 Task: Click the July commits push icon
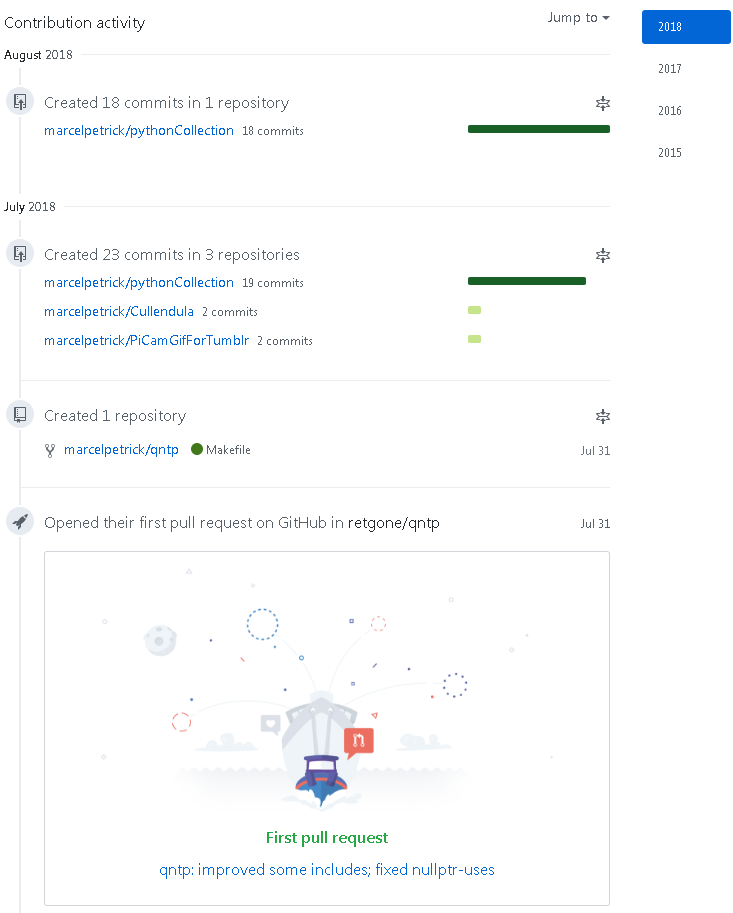click(x=20, y=254)
